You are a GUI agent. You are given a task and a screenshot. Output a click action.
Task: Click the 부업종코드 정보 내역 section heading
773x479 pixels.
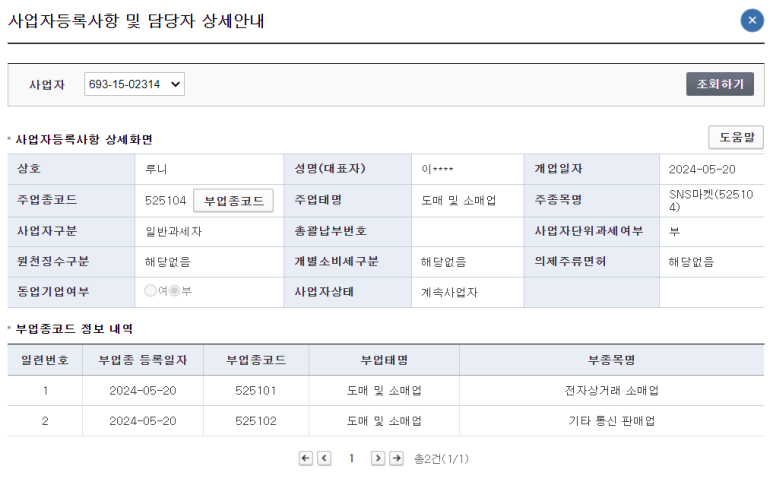tap(74, 329)
